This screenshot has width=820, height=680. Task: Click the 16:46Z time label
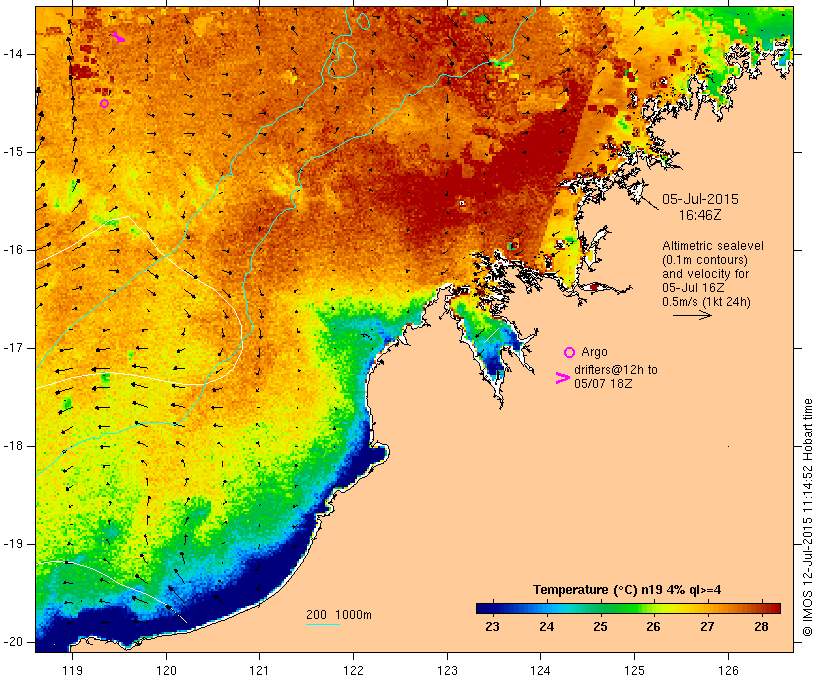(700, 215)
